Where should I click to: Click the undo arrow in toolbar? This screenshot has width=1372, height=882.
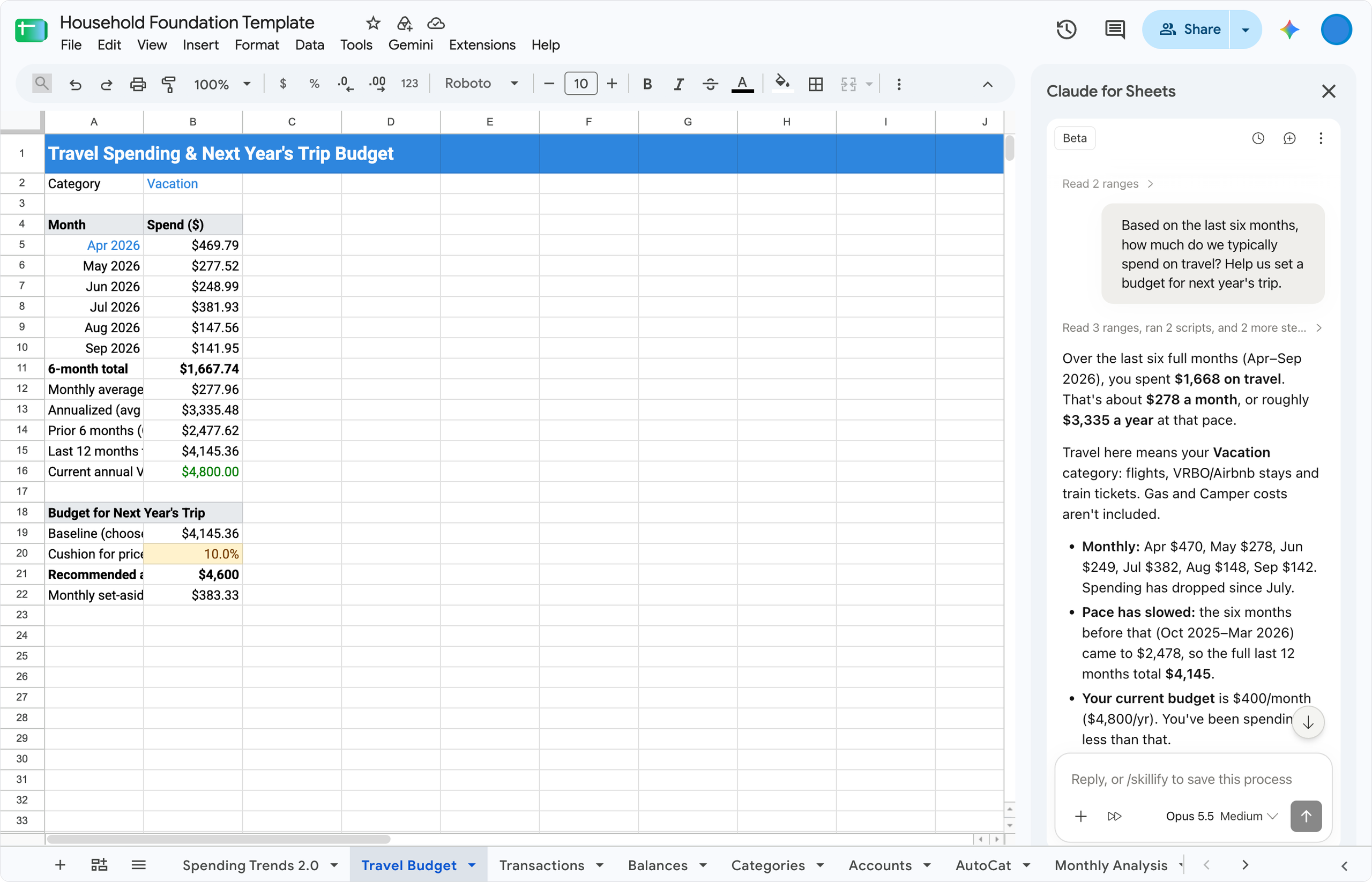(x=75, y=84)
